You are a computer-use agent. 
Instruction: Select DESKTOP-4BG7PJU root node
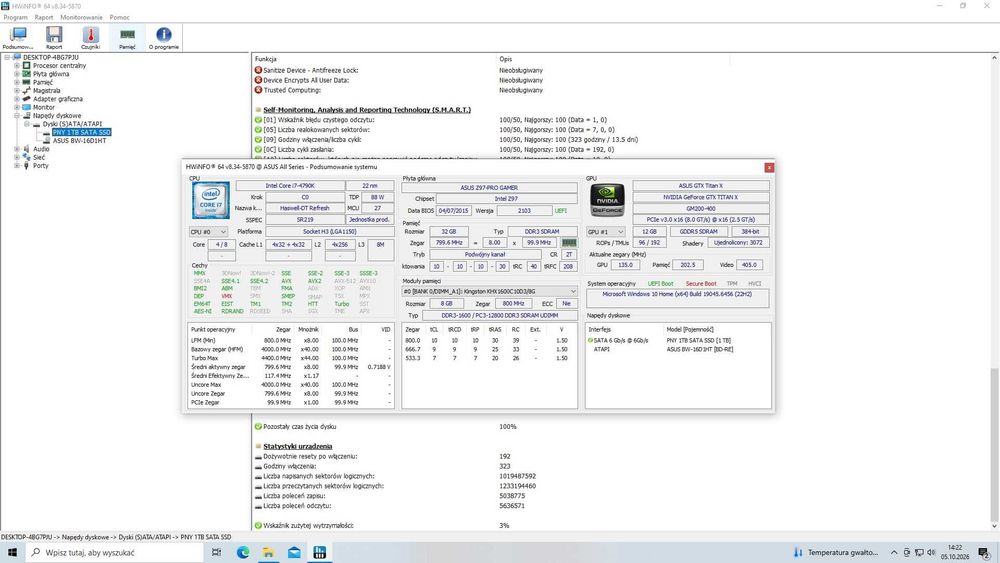pyautogui.click(x=51, y=57)
